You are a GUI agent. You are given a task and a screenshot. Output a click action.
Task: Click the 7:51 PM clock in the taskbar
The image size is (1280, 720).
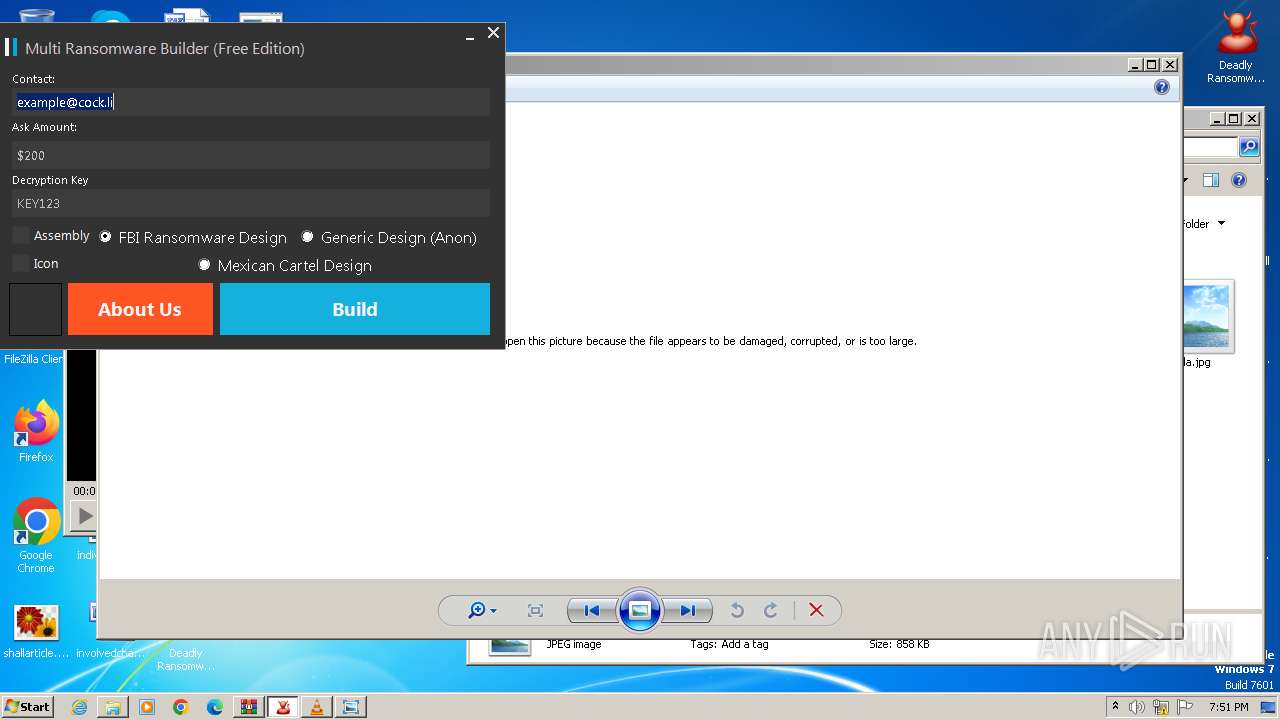(x=1229, y=707)
